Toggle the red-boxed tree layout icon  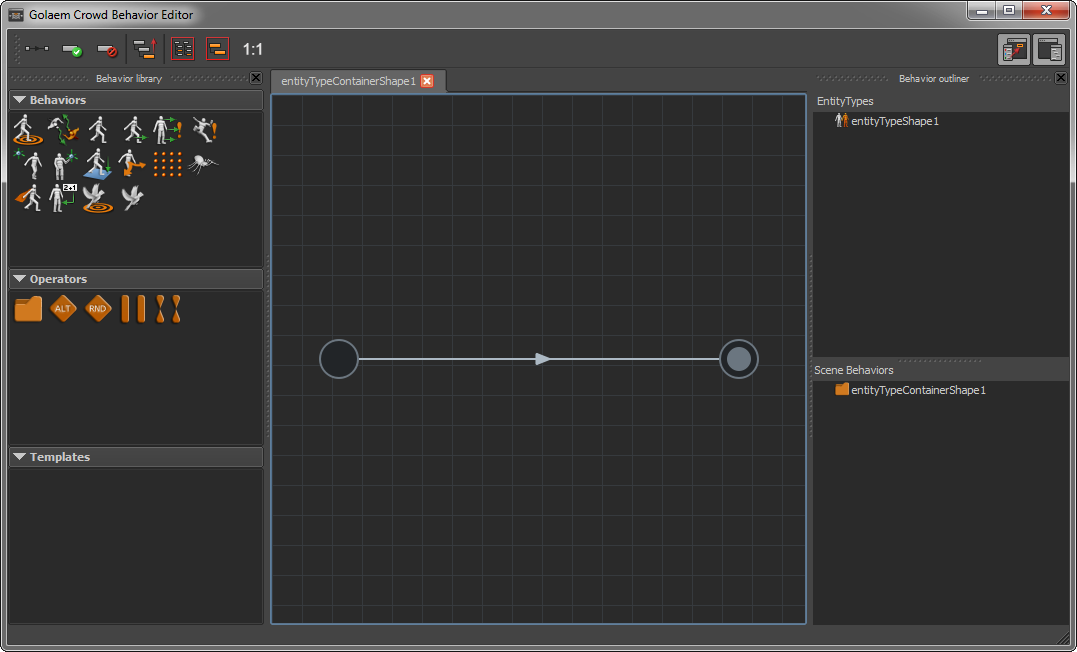tap(183, 49)
